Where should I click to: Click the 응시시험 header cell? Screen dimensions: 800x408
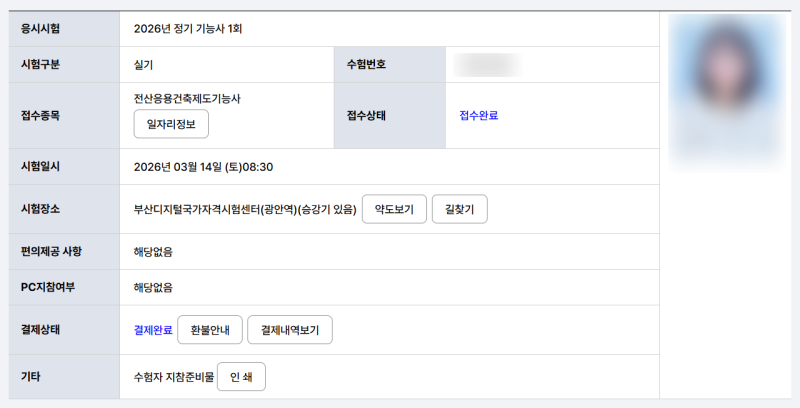[x=64, y=29]
